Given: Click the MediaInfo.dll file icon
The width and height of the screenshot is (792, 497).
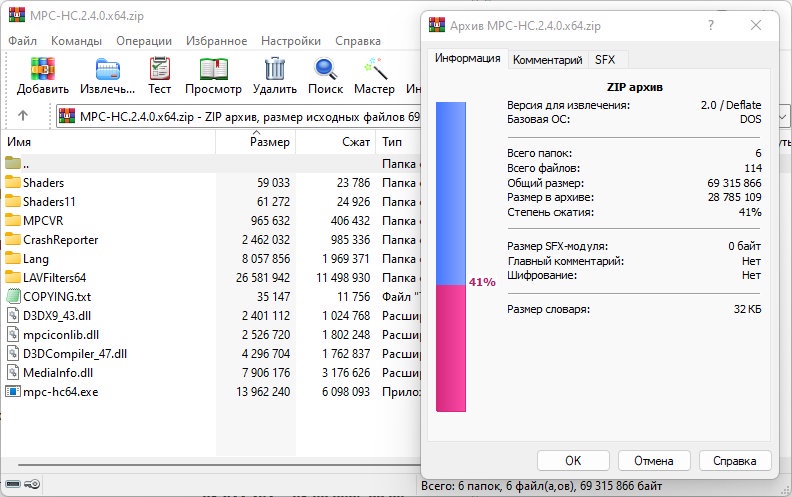Looking at the screenshot, I should (x=13, y=372).
